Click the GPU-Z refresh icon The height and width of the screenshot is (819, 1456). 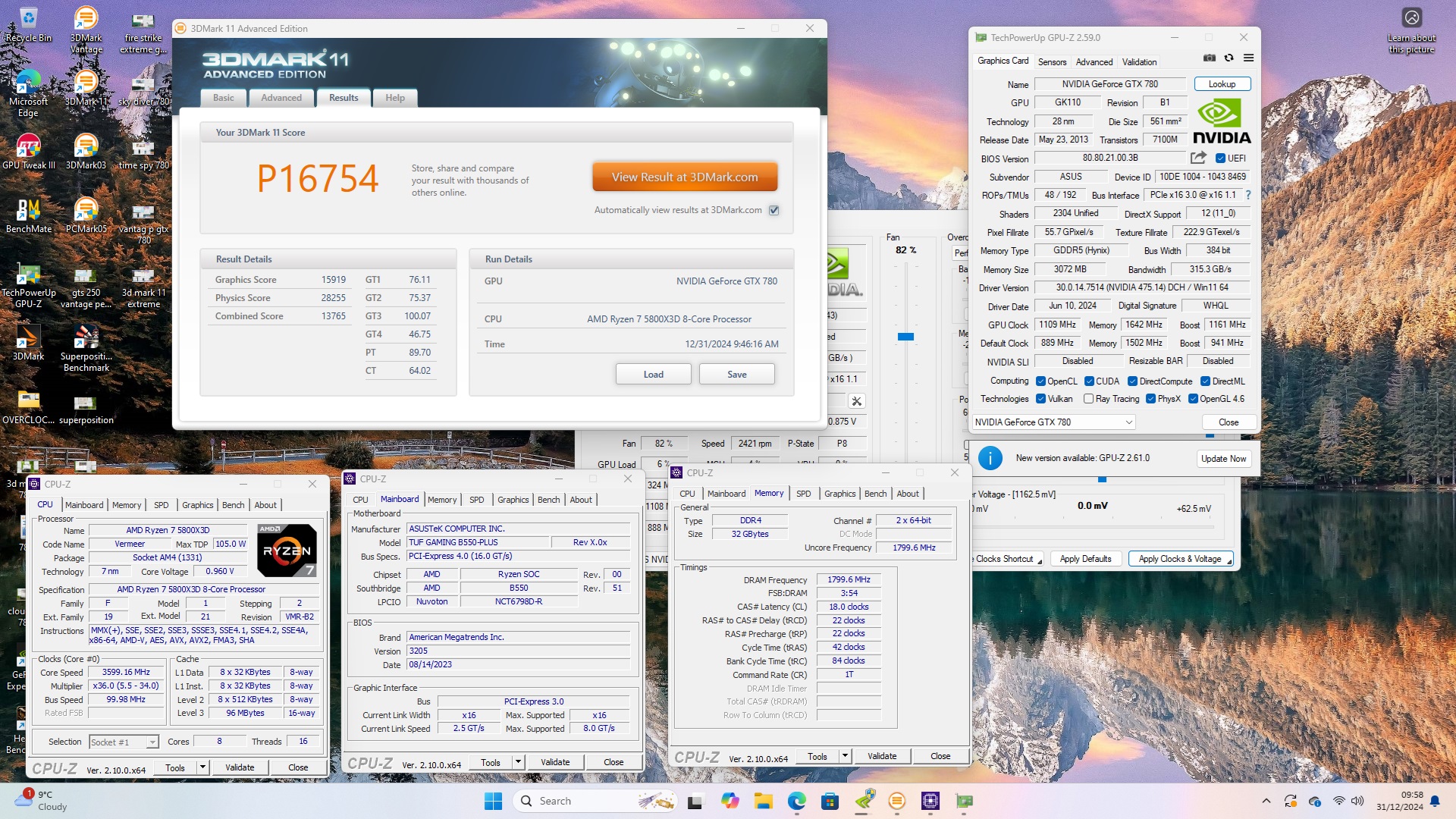[1229, 58]
